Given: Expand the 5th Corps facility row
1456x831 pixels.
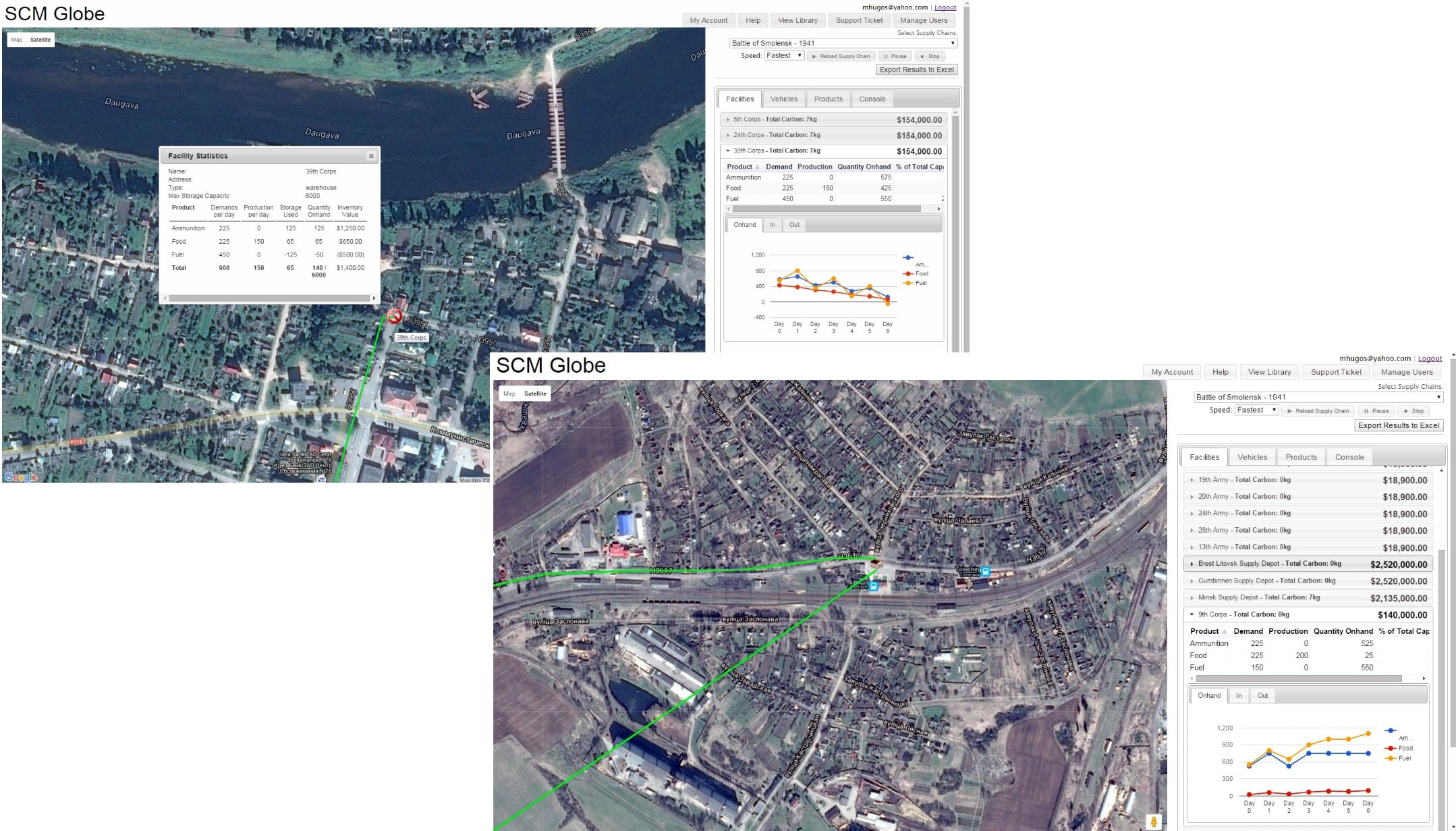Looking at the screenshot, I should pos(833,119).
